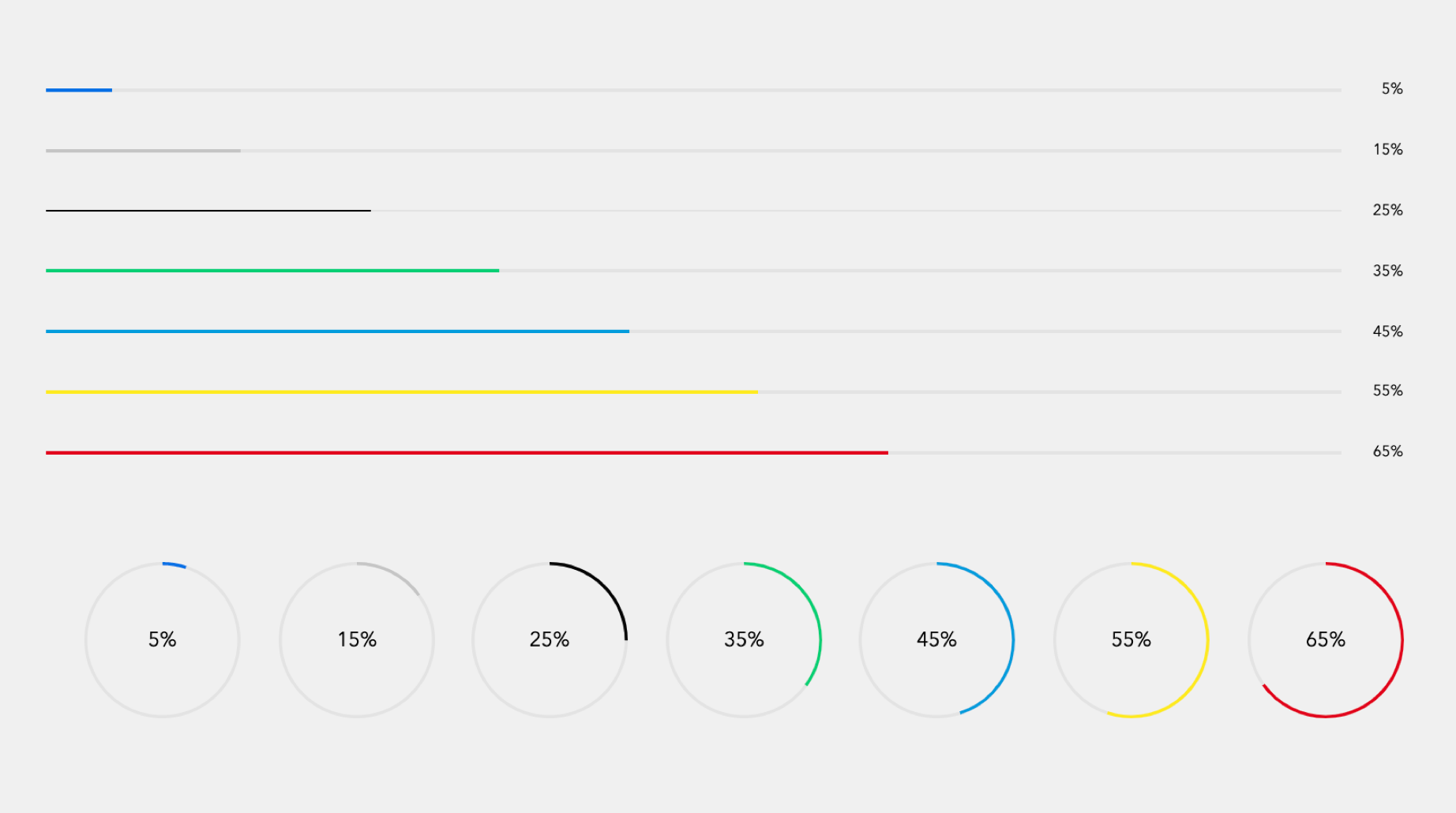The height and width of the screenshot is (813, 1456).
Task: Select the 15% circular progress indicator
Action: coord(356,639)
